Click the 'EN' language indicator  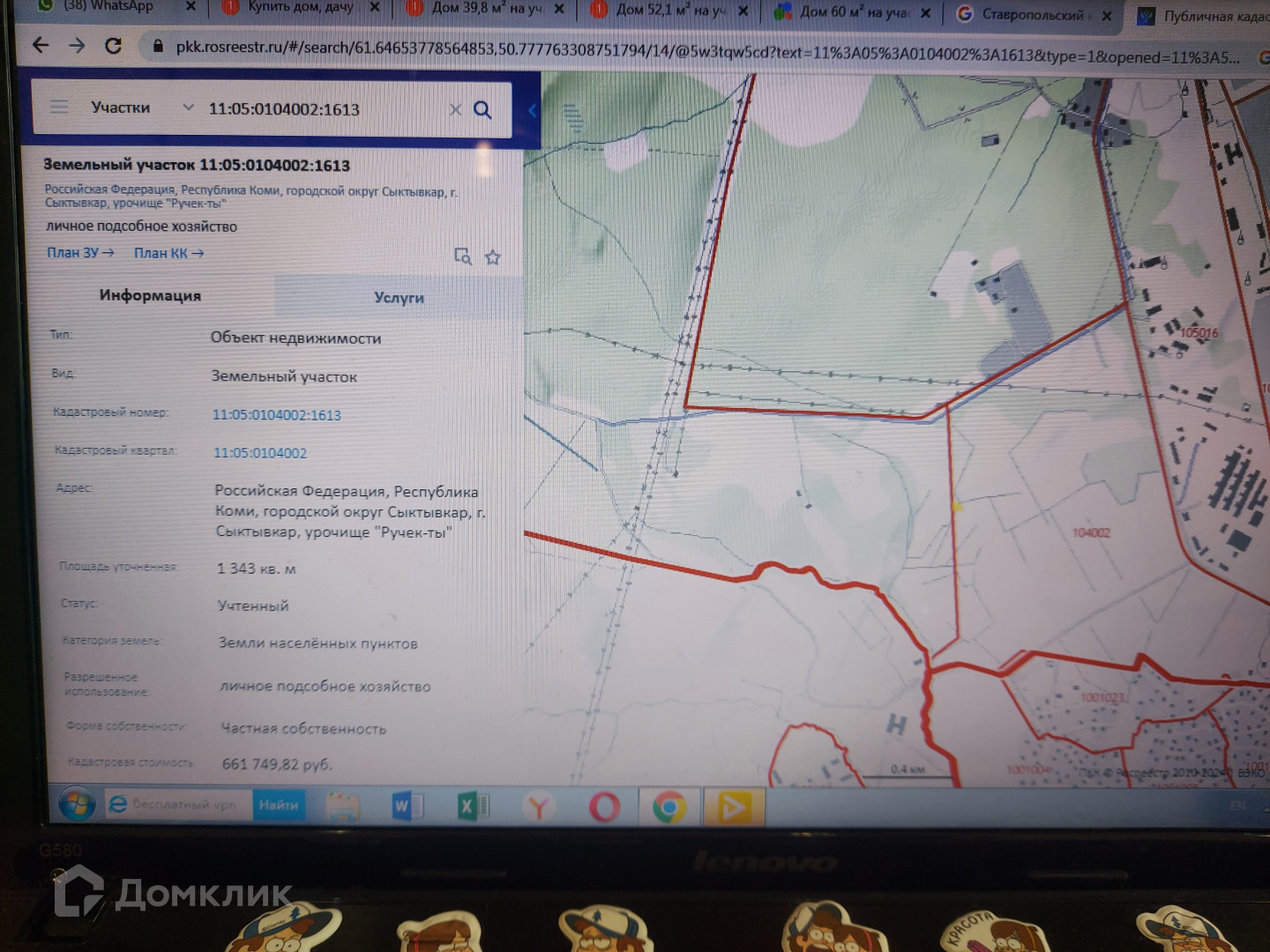[1237, 806]
